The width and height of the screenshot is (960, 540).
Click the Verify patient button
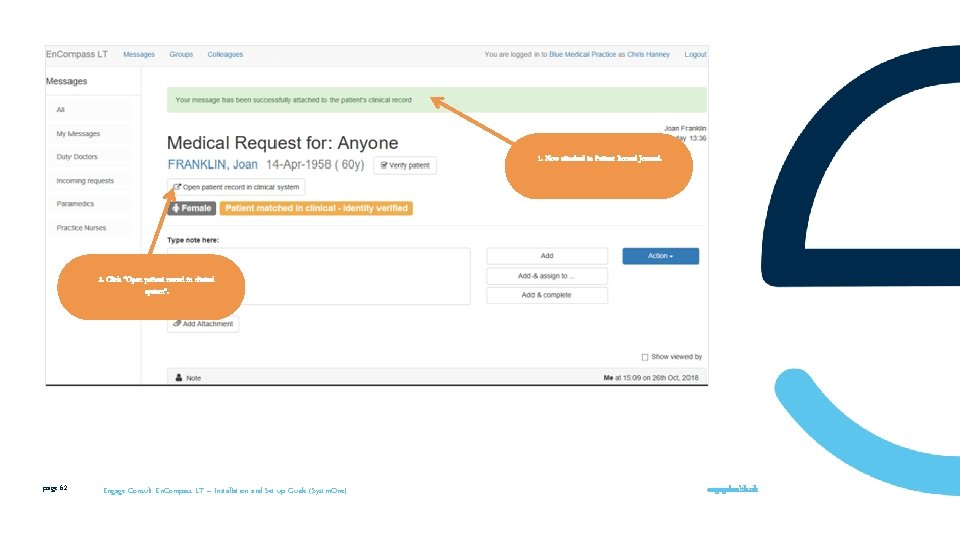click(405, 165)
